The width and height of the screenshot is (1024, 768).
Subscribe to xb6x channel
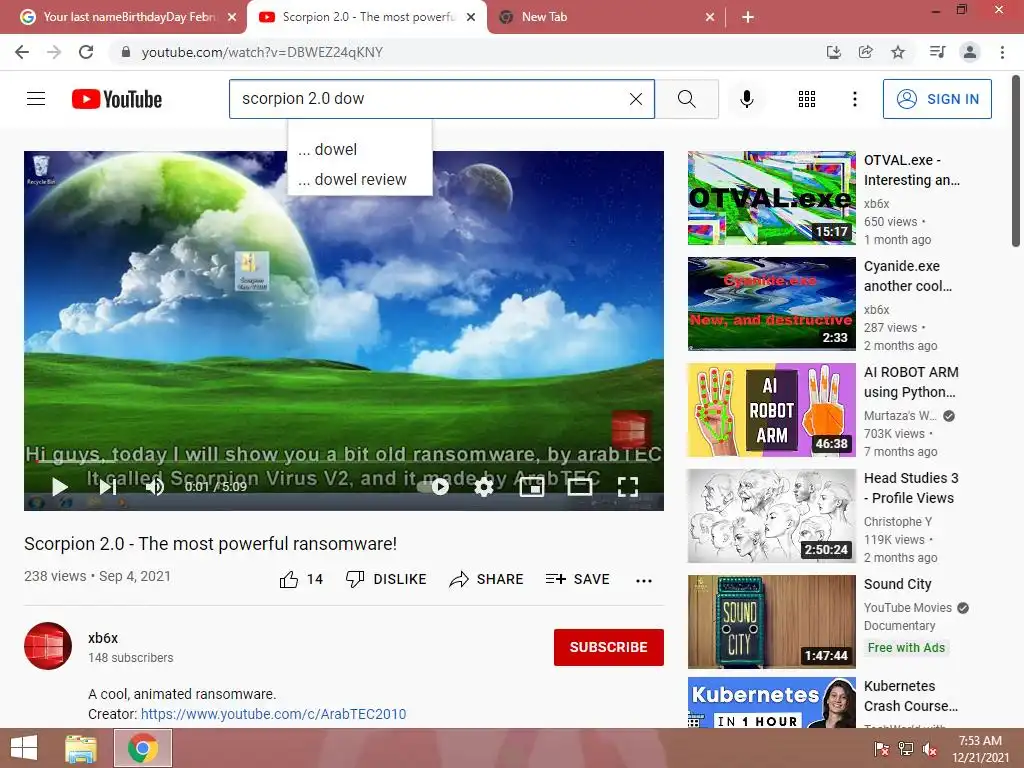(x=609, y=647)
